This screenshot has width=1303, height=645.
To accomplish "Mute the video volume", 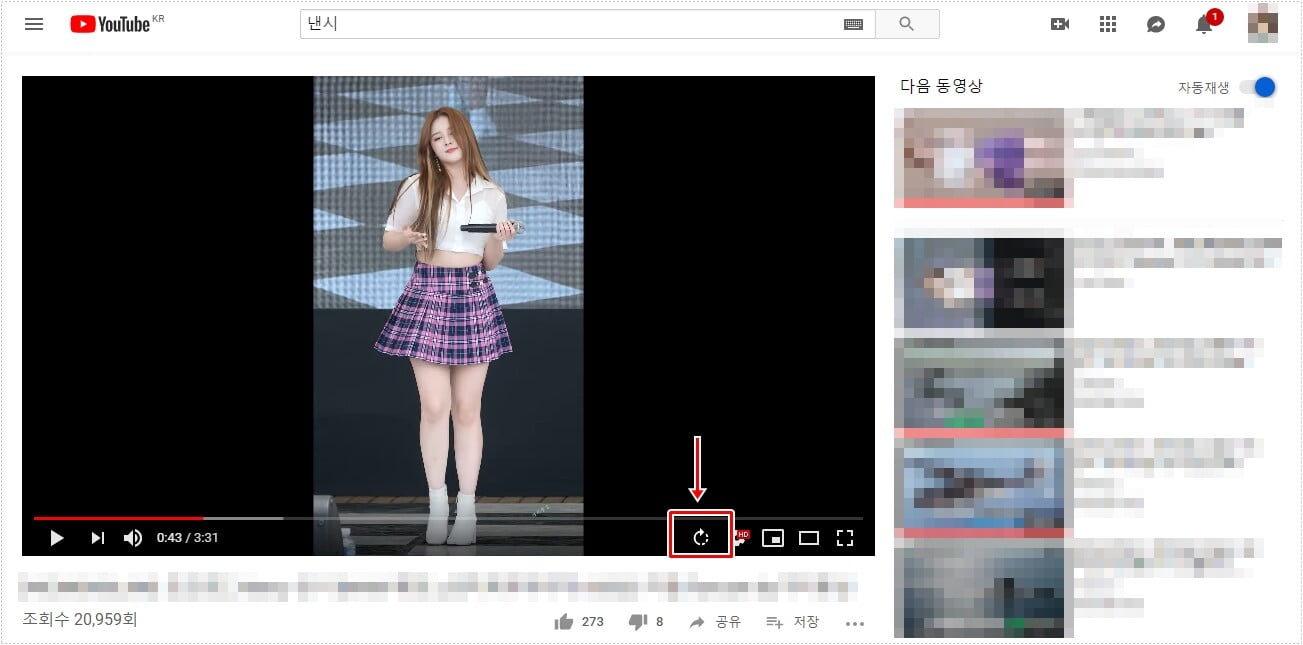I will pos(133,538).
